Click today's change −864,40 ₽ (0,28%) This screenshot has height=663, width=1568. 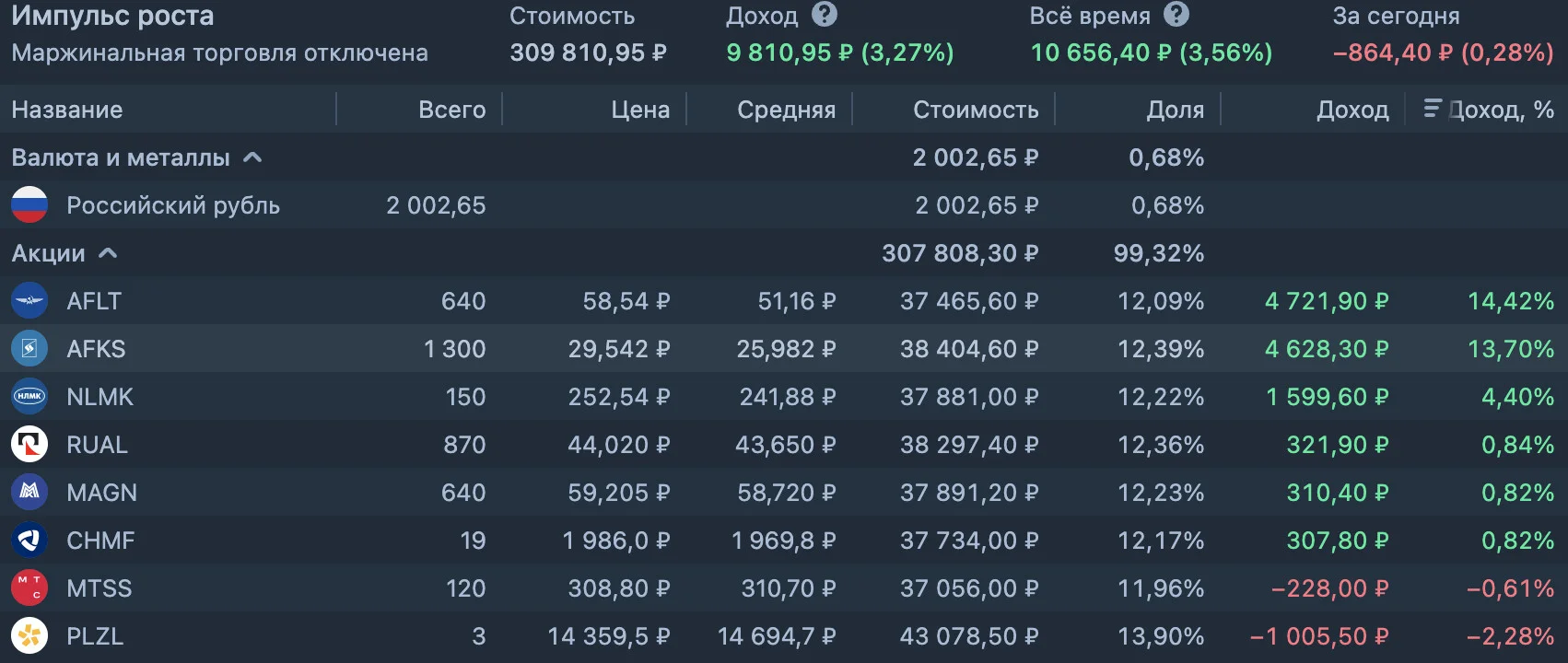(1444, 52)
